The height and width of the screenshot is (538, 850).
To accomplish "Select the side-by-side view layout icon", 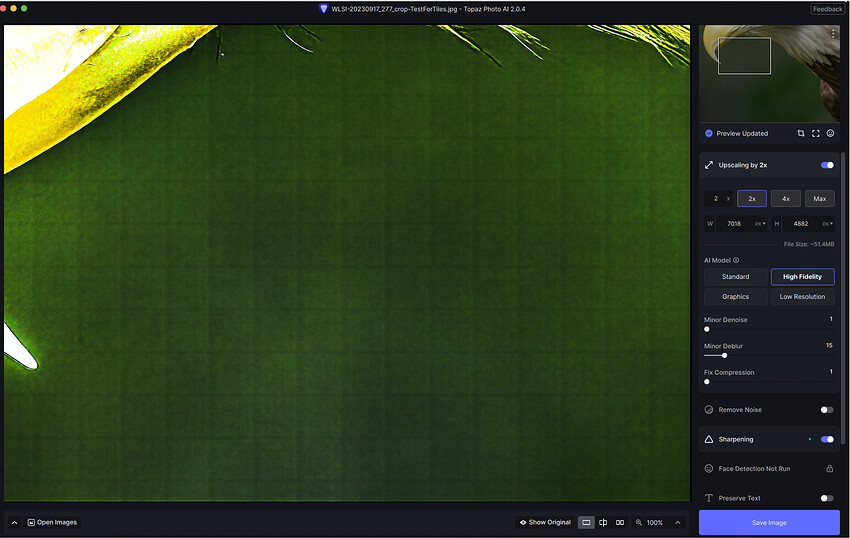I will pyautogui.click(x=620, y=522).
